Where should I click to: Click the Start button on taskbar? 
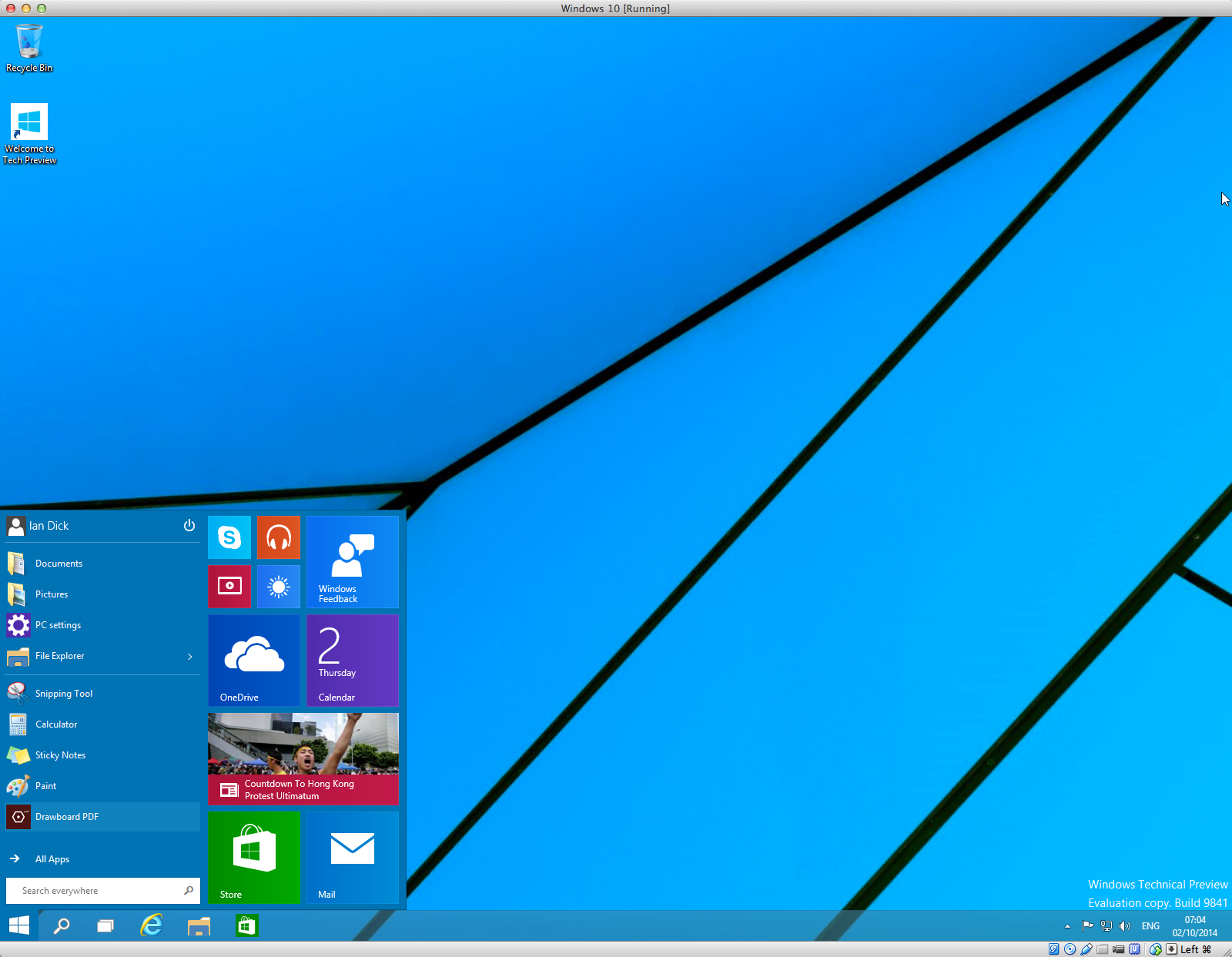point(19,925)
